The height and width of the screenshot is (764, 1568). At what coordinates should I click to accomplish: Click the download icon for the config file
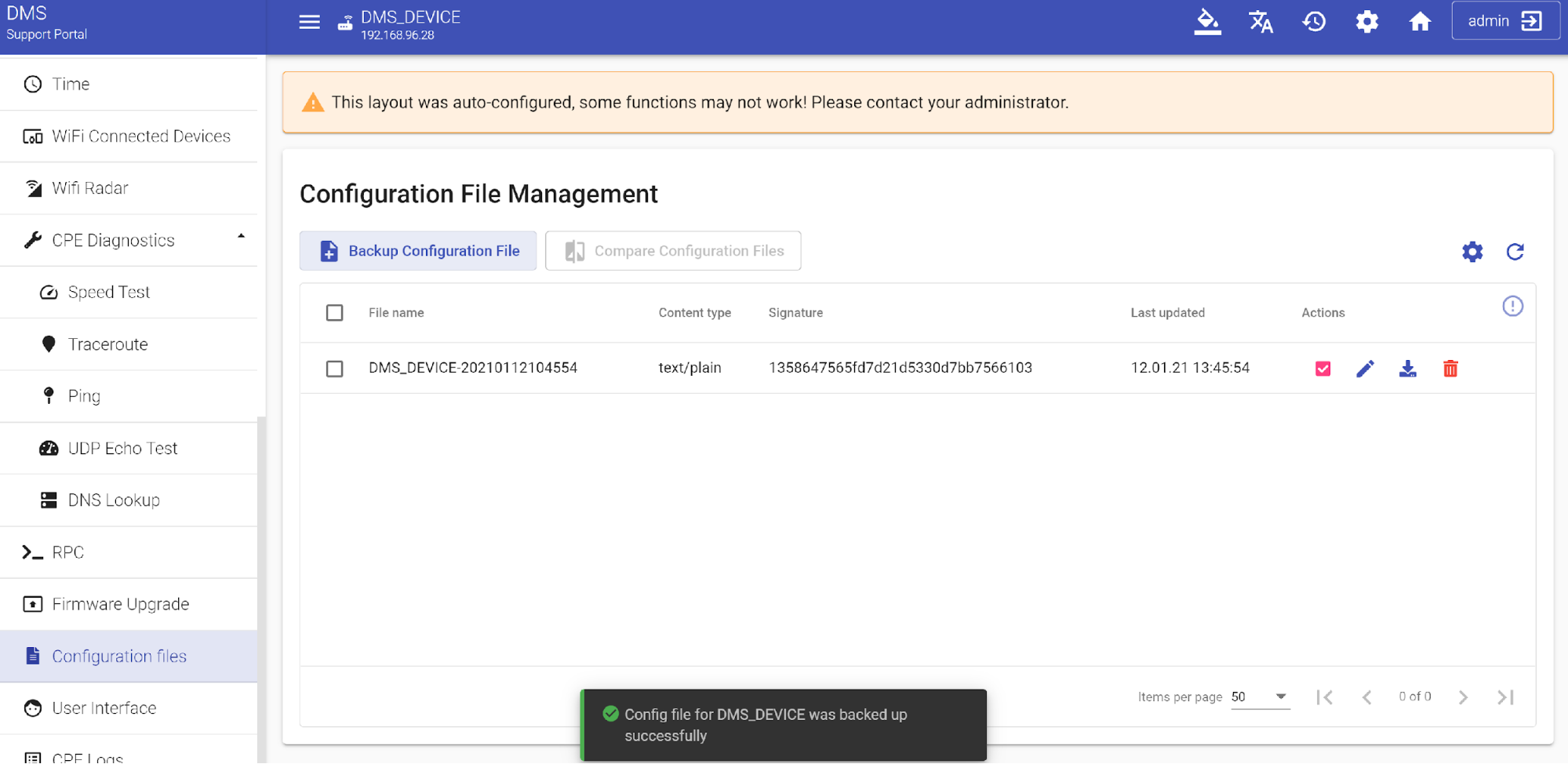coord(1407,369)
